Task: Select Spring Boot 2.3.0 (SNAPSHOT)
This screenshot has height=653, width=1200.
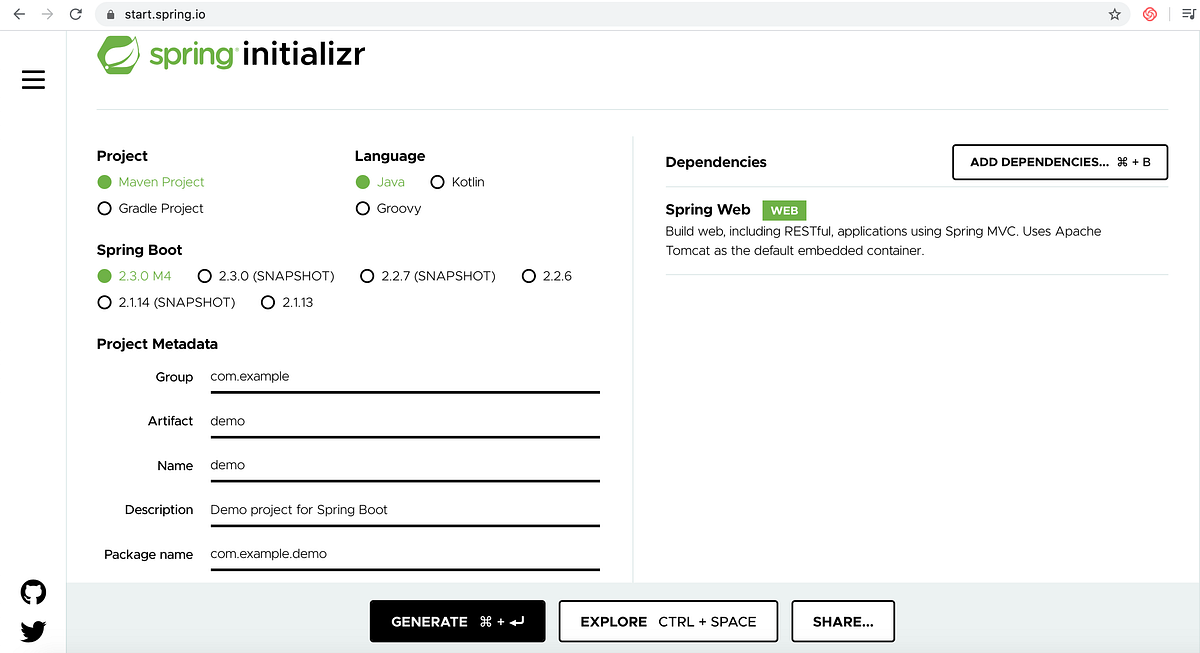Action: 205,275
